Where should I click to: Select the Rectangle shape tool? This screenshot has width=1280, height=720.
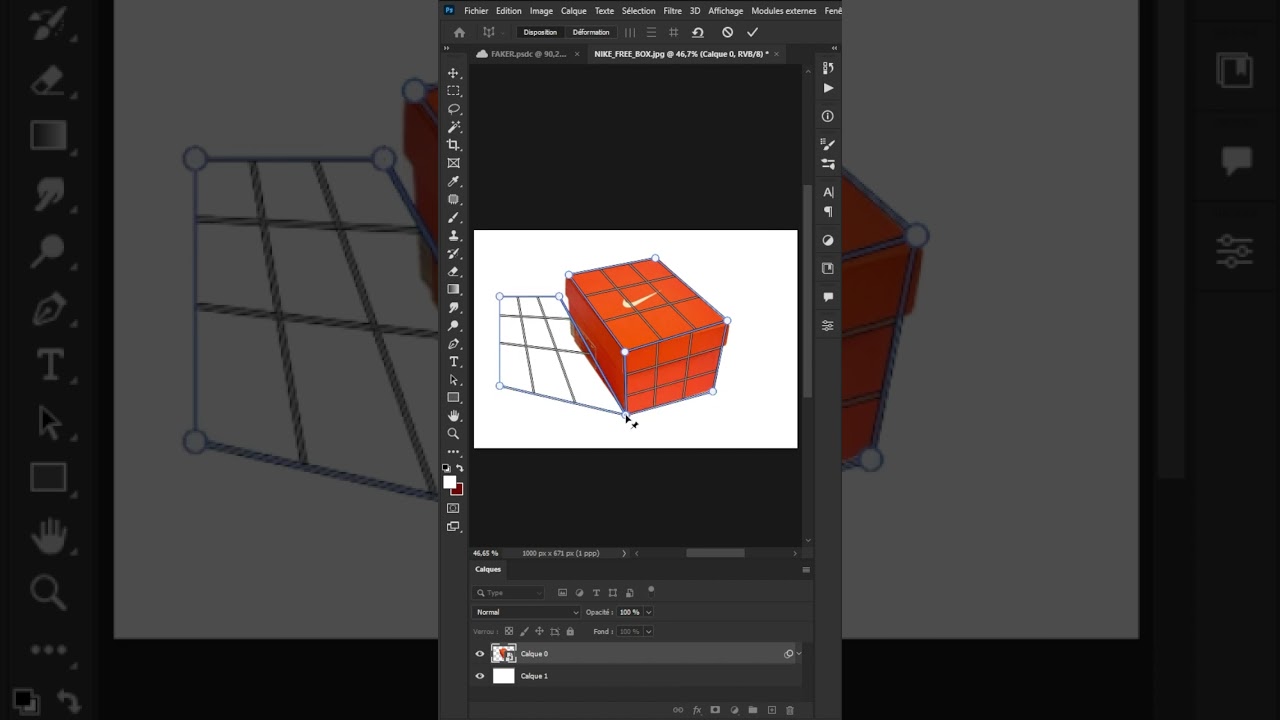pos(453,398)
